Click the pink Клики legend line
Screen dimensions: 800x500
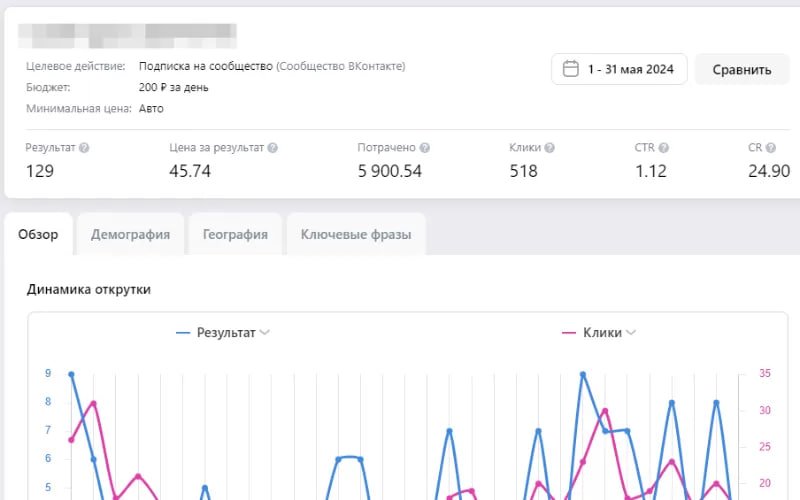click(570, 333)
